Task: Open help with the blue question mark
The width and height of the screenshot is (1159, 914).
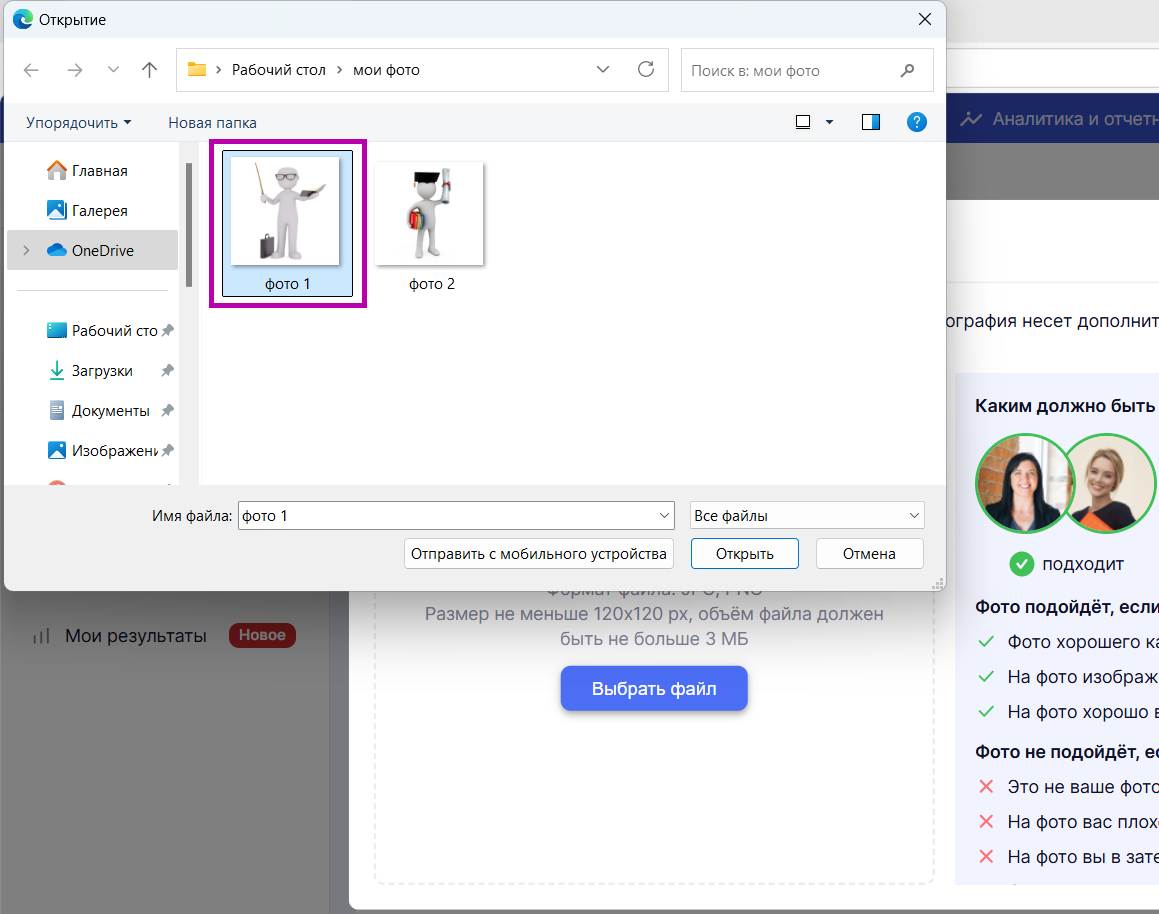Action: 917,122
